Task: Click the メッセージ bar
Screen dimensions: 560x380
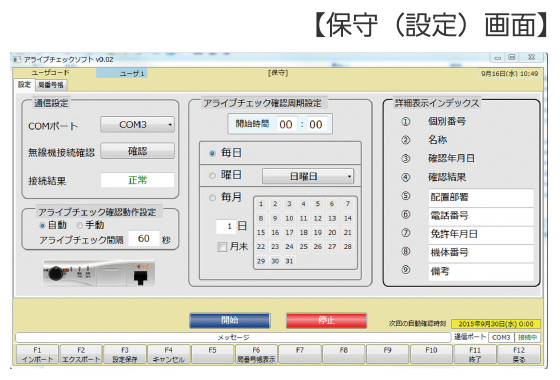Action: point(233,337)
